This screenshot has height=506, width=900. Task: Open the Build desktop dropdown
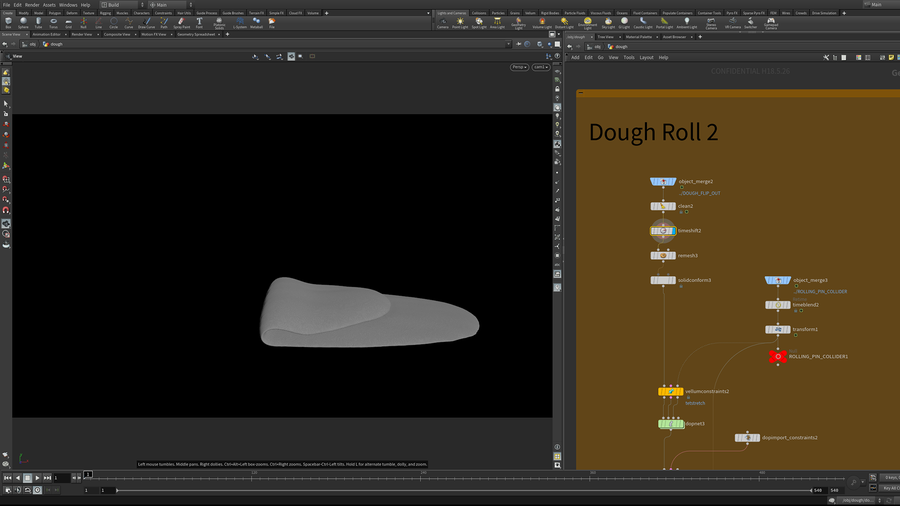(x=122, y=5)
